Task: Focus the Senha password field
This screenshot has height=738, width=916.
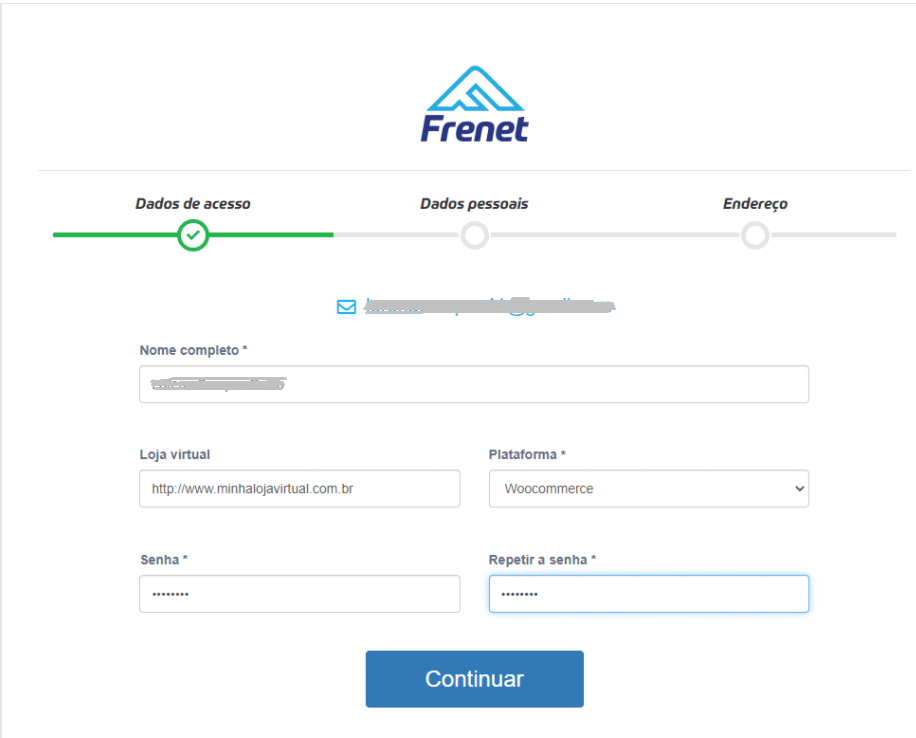Action: point(300,594)
